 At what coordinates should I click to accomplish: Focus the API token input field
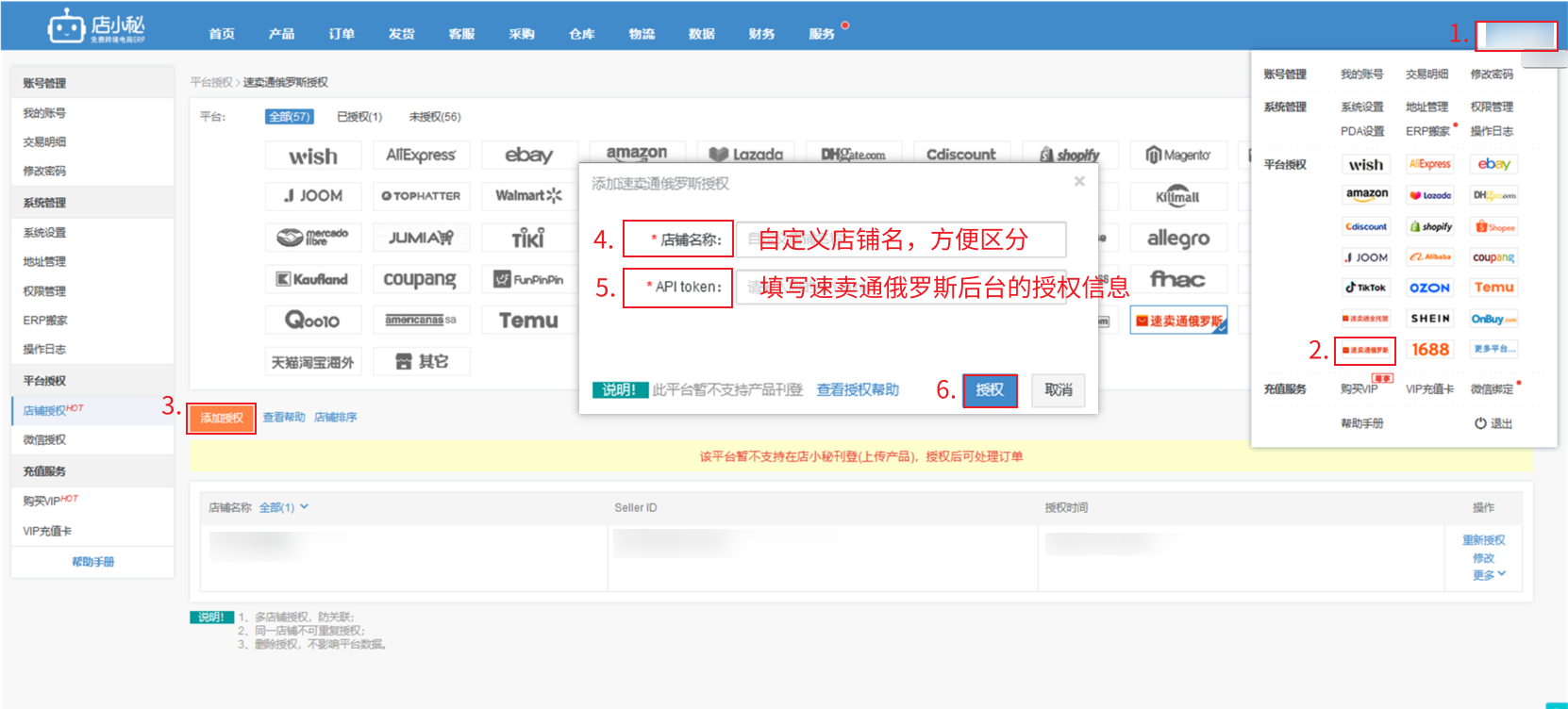coord(901,287)
